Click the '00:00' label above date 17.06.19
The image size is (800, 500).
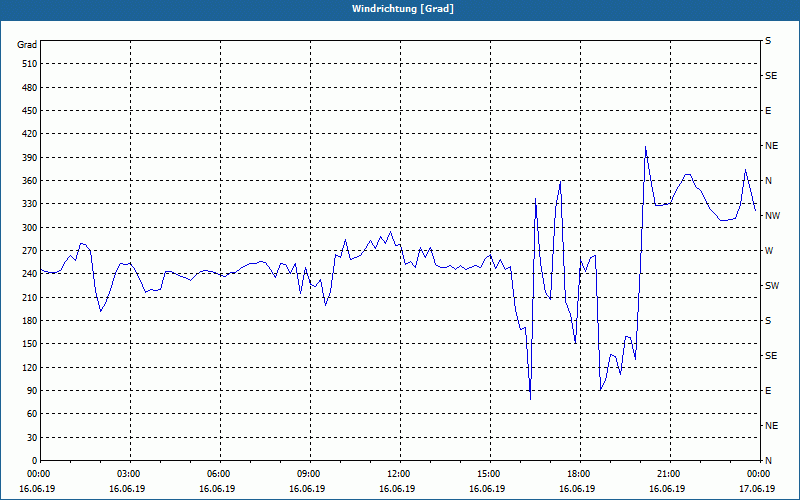[759, 473]
